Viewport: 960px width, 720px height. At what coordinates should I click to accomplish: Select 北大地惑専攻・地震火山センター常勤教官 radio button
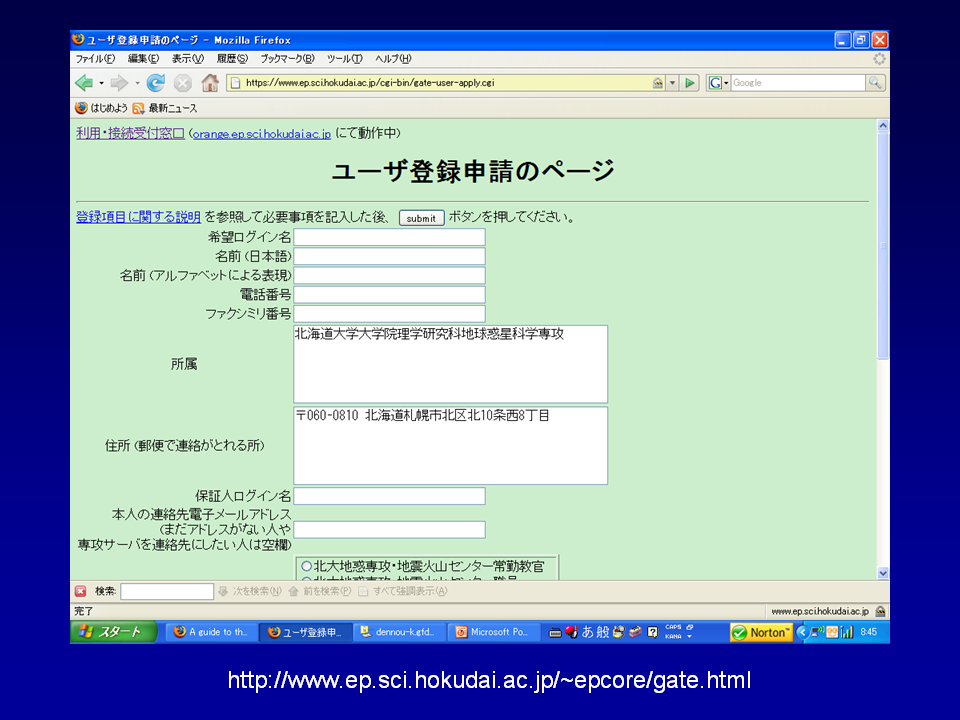click(x=306, y=567)
